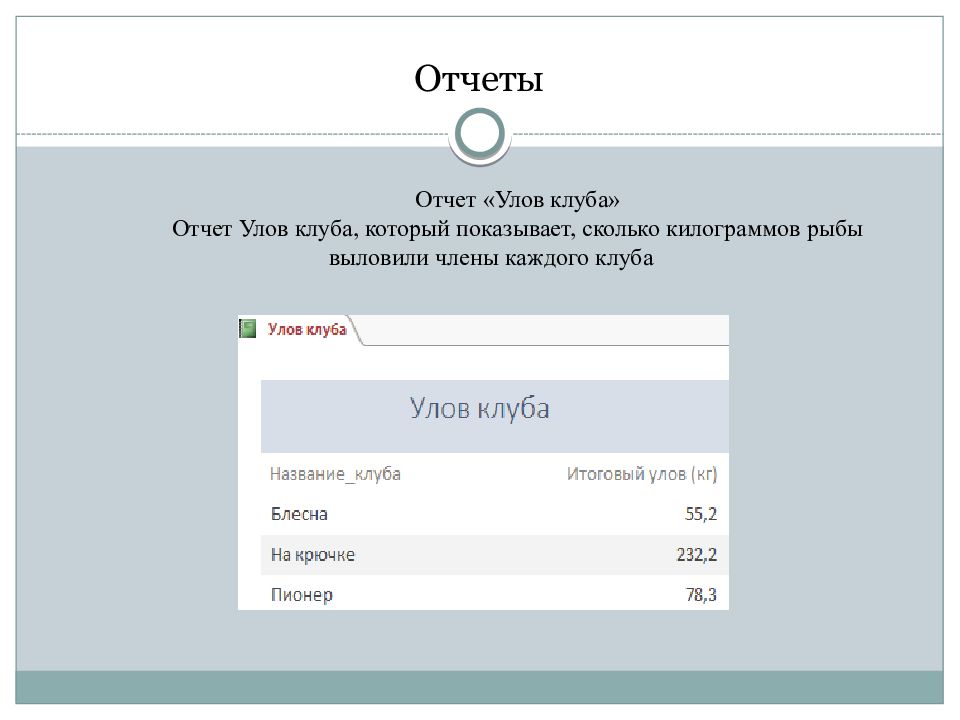
Task: Click the slide title Отчеты
Action: [x=479, y=78]
